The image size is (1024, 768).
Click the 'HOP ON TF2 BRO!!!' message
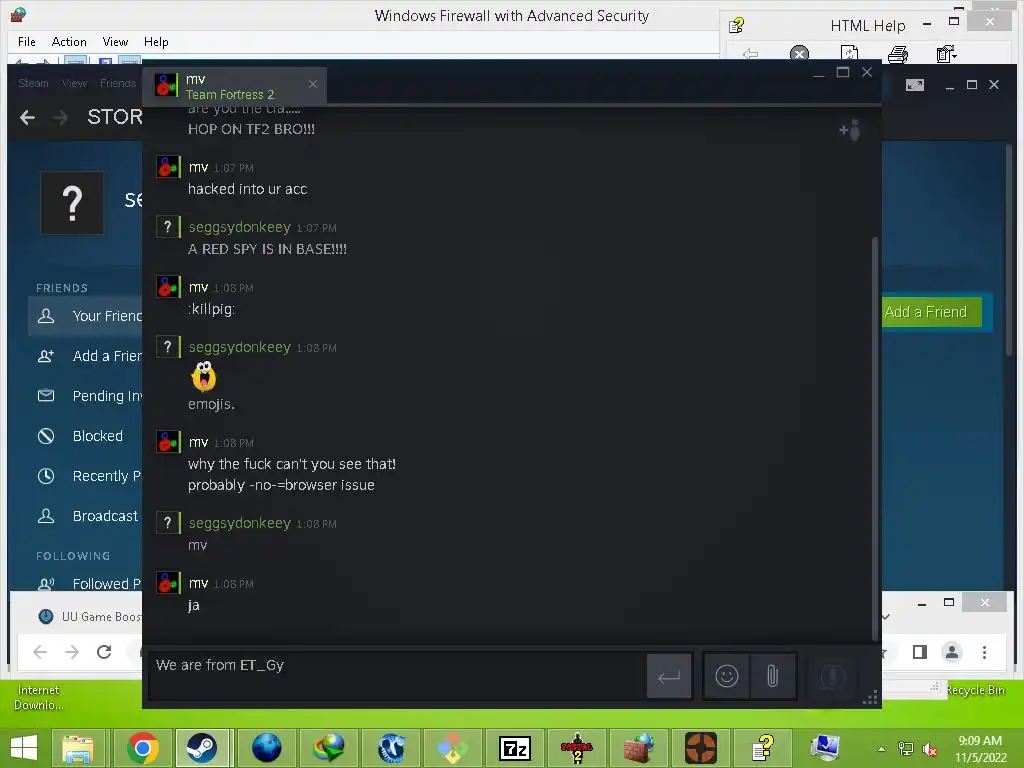(251, 129)
